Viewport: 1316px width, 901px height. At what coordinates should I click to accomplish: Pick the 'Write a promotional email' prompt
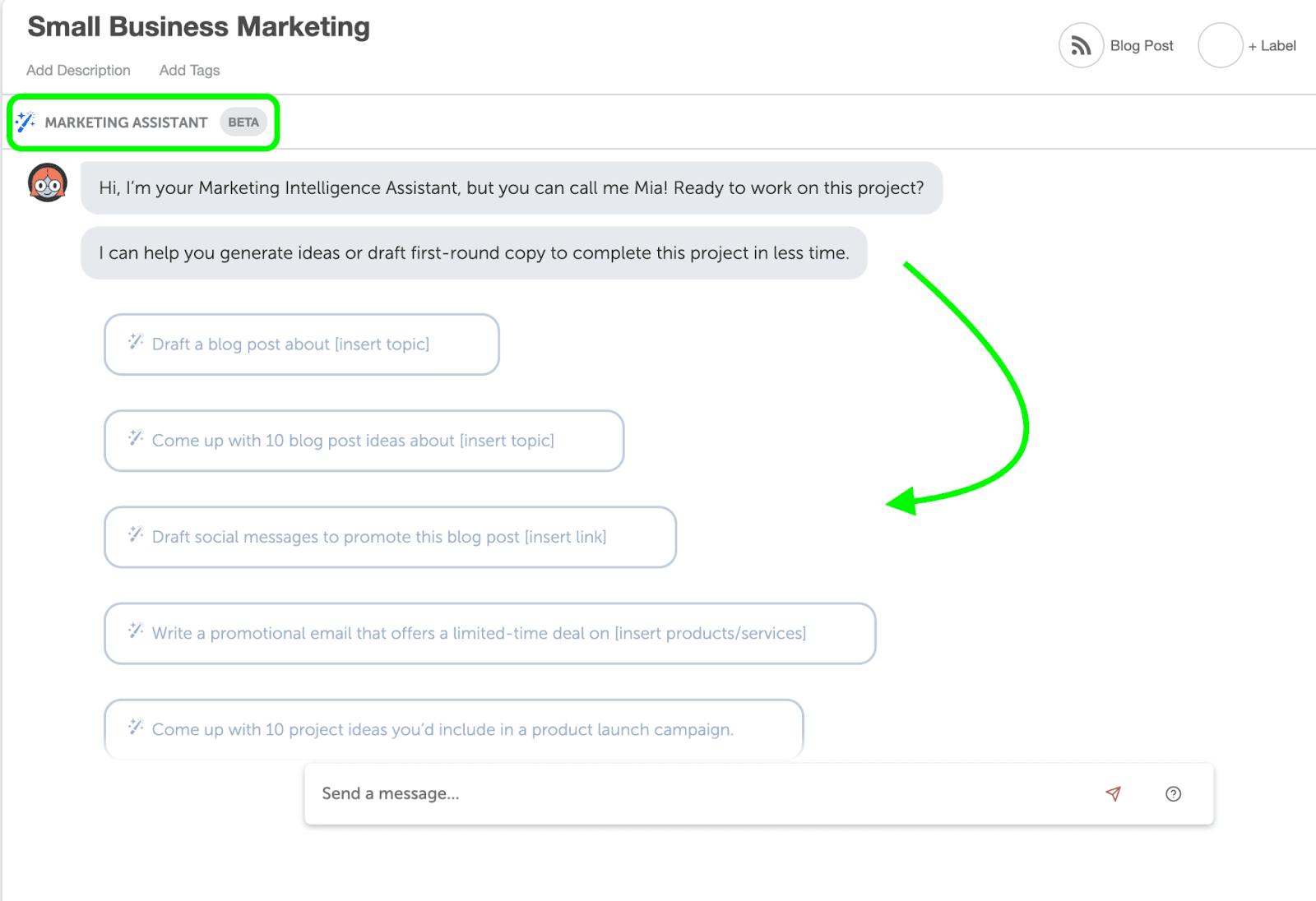(x=489, y=633)
